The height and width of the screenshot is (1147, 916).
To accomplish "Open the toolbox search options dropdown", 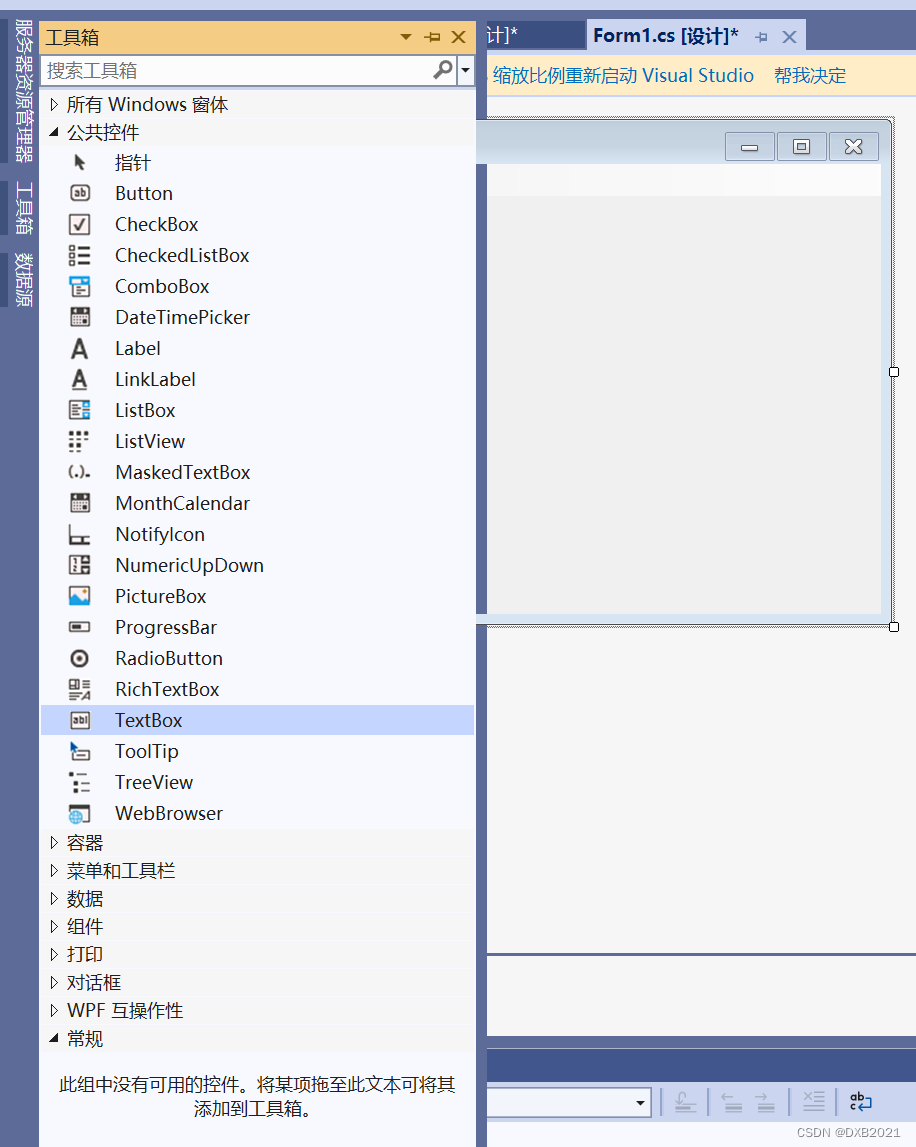I will pyautogui.click(x=466, y=70).
